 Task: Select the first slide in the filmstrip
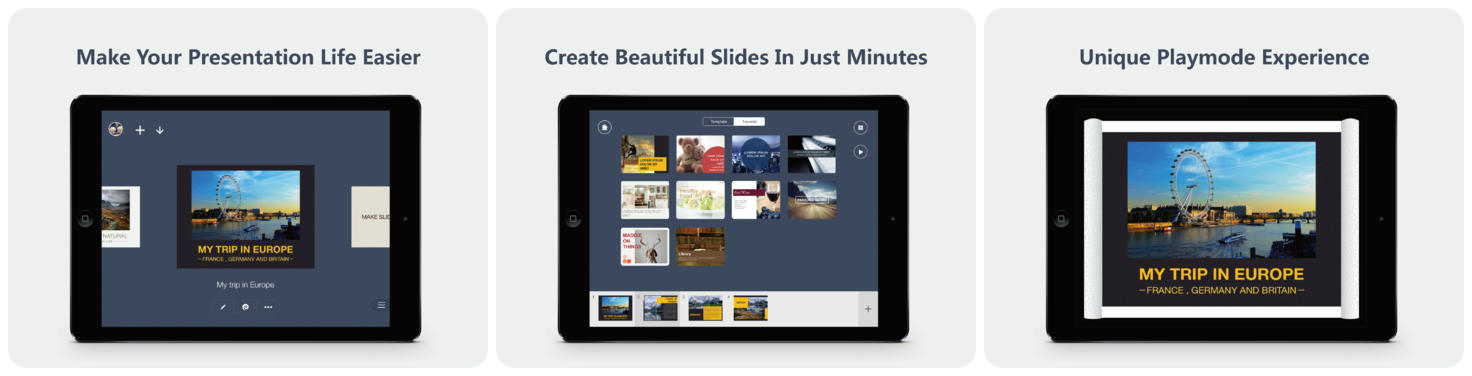615,308
